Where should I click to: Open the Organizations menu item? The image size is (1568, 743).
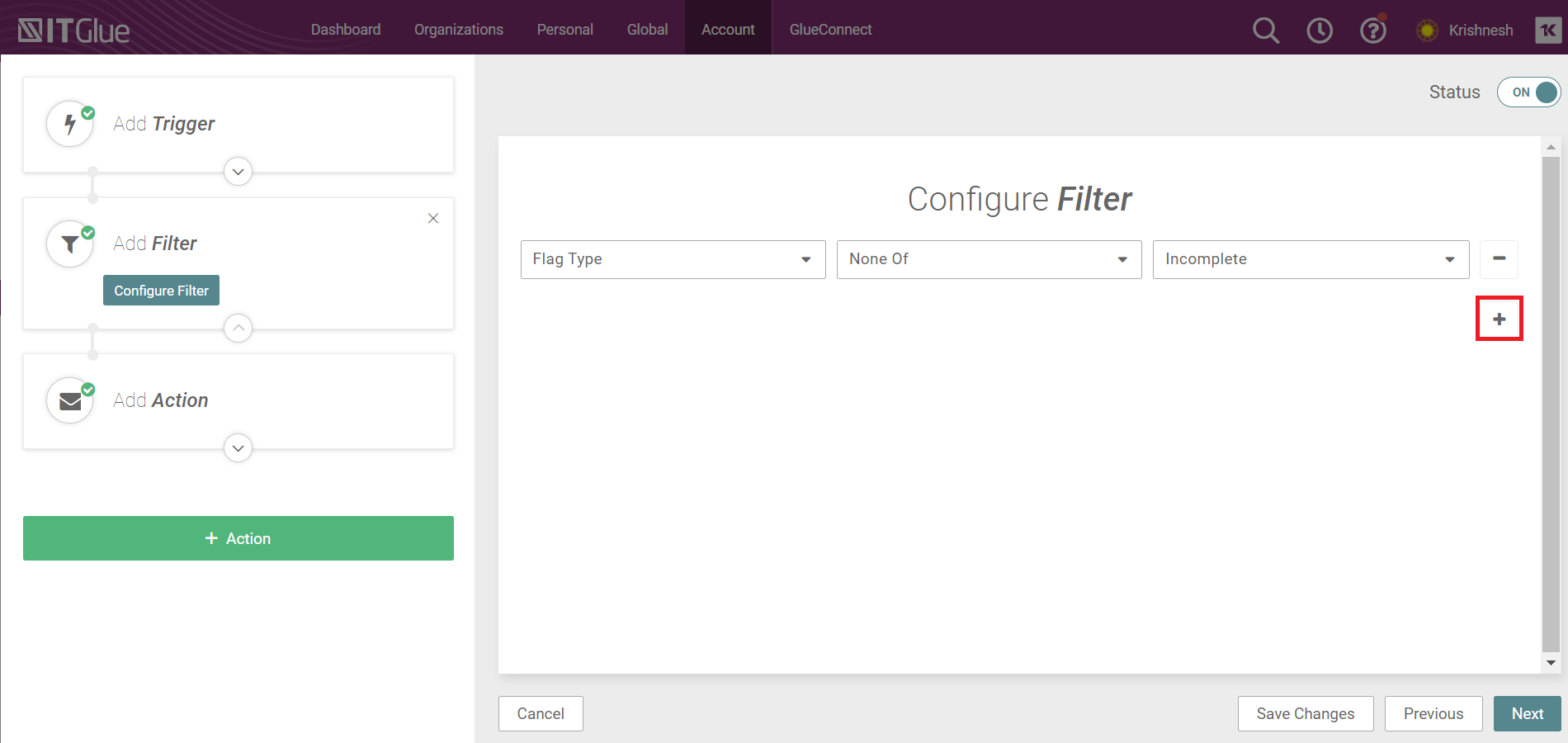[x=459, y=30]
